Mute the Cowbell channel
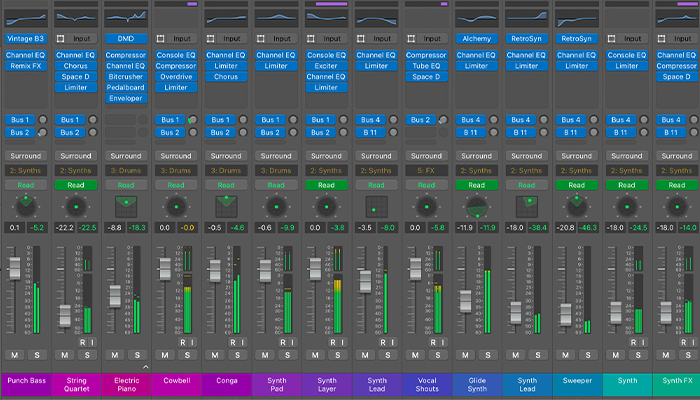The width and height of the screenshot is (700, 400). tap(165, 355)
